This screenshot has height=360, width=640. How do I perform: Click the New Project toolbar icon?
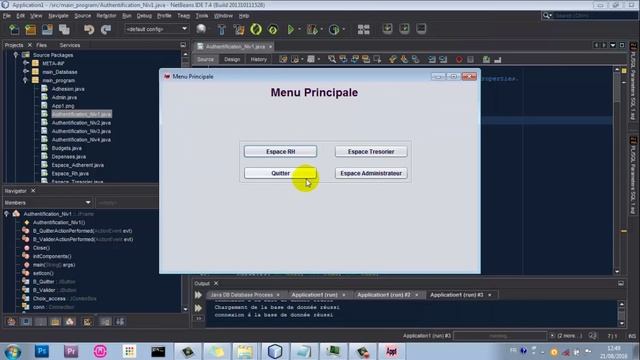click(x=31, y=29)
